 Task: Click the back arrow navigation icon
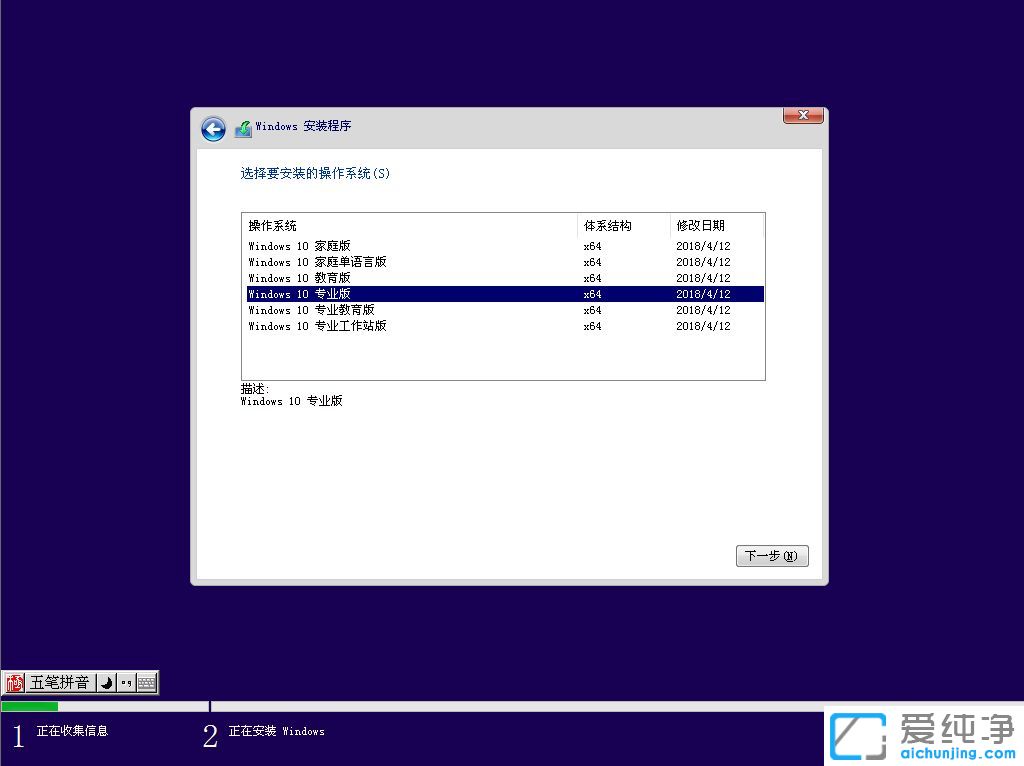[x=213, y=129]
